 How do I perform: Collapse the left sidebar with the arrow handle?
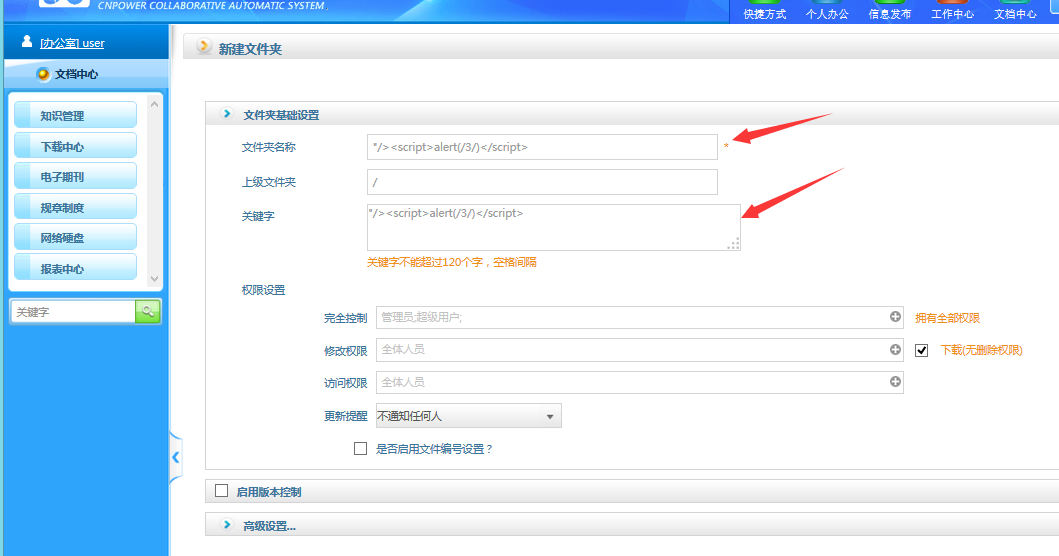click(176, 457)
